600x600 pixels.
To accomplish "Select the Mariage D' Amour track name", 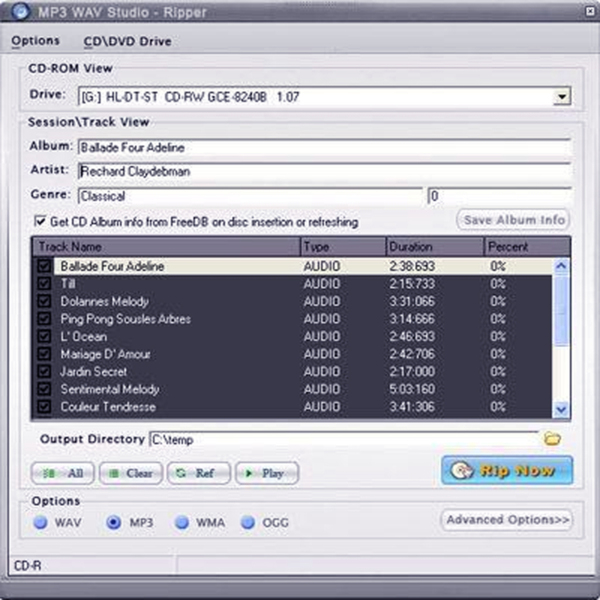I will coord(105,354).
